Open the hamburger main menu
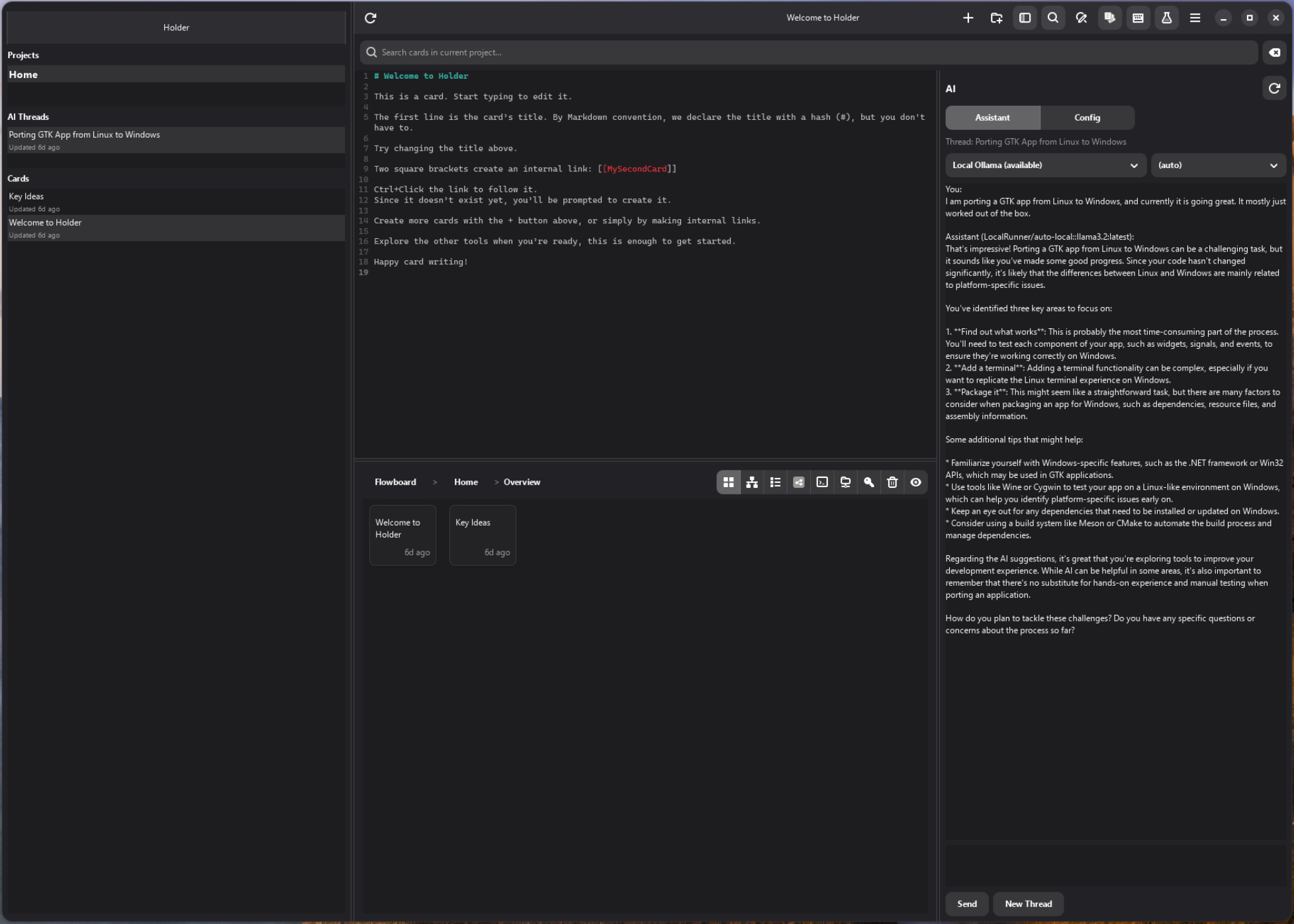The width and height of the screenshot is (1294, 924). 1195,18
